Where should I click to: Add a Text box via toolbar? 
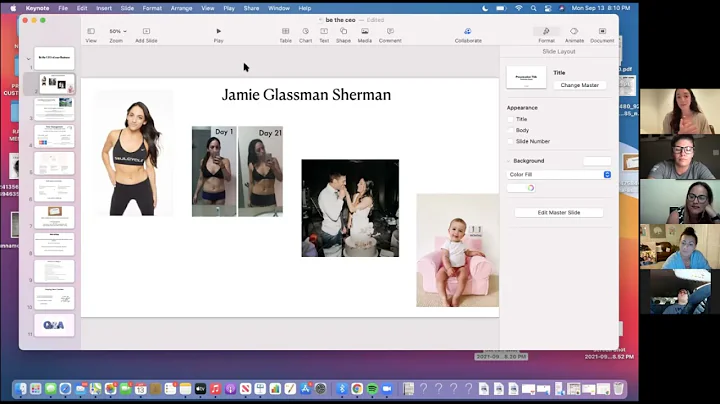(324, 31)
